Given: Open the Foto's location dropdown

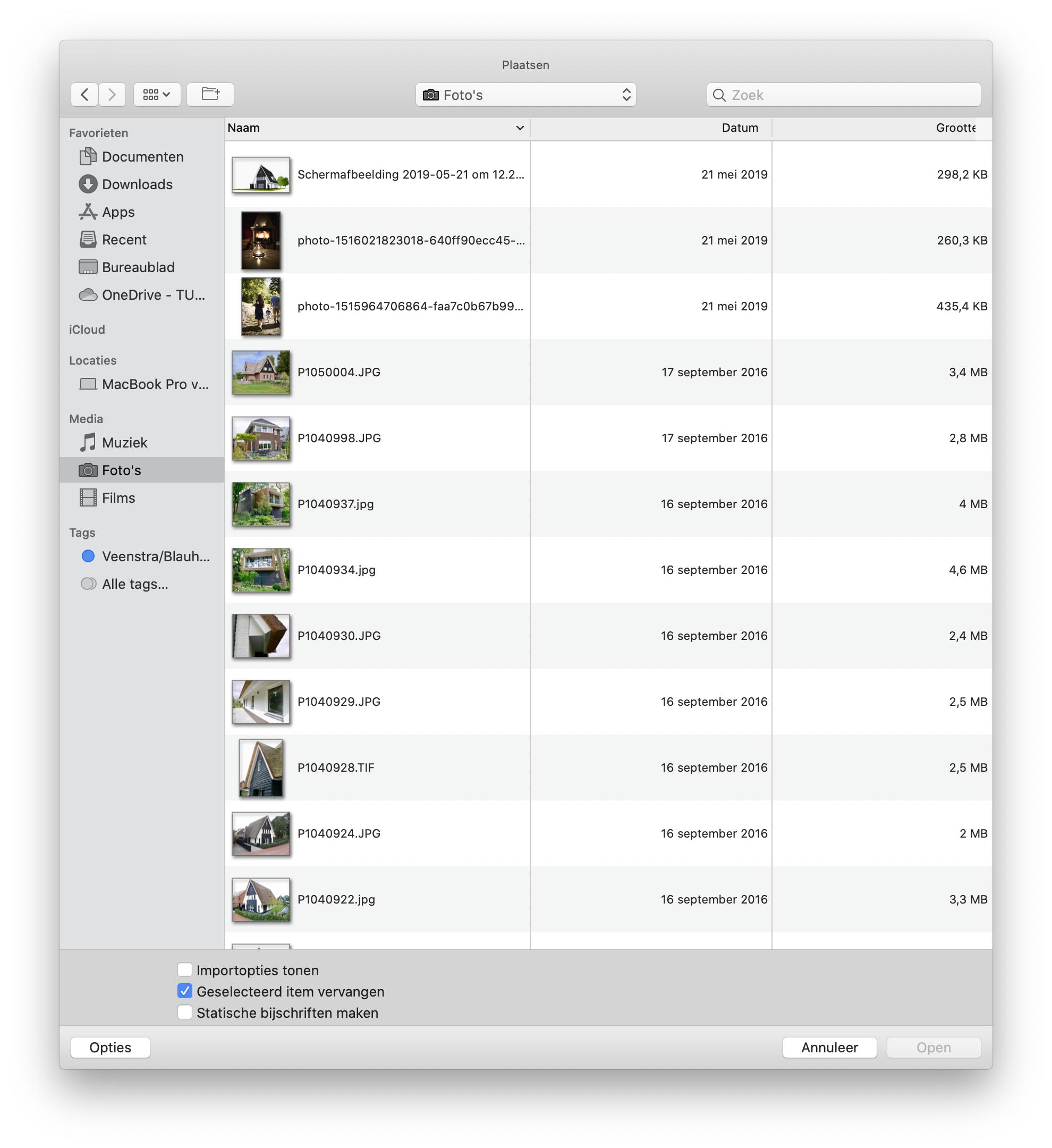Looking at the screenshot, I should pos(525,95).
